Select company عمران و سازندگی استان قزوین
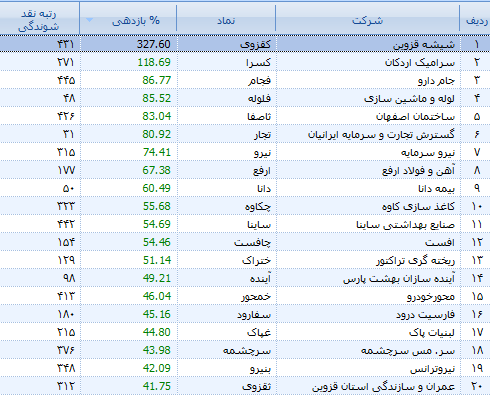 pyautogui.click(x=383, y=386)
